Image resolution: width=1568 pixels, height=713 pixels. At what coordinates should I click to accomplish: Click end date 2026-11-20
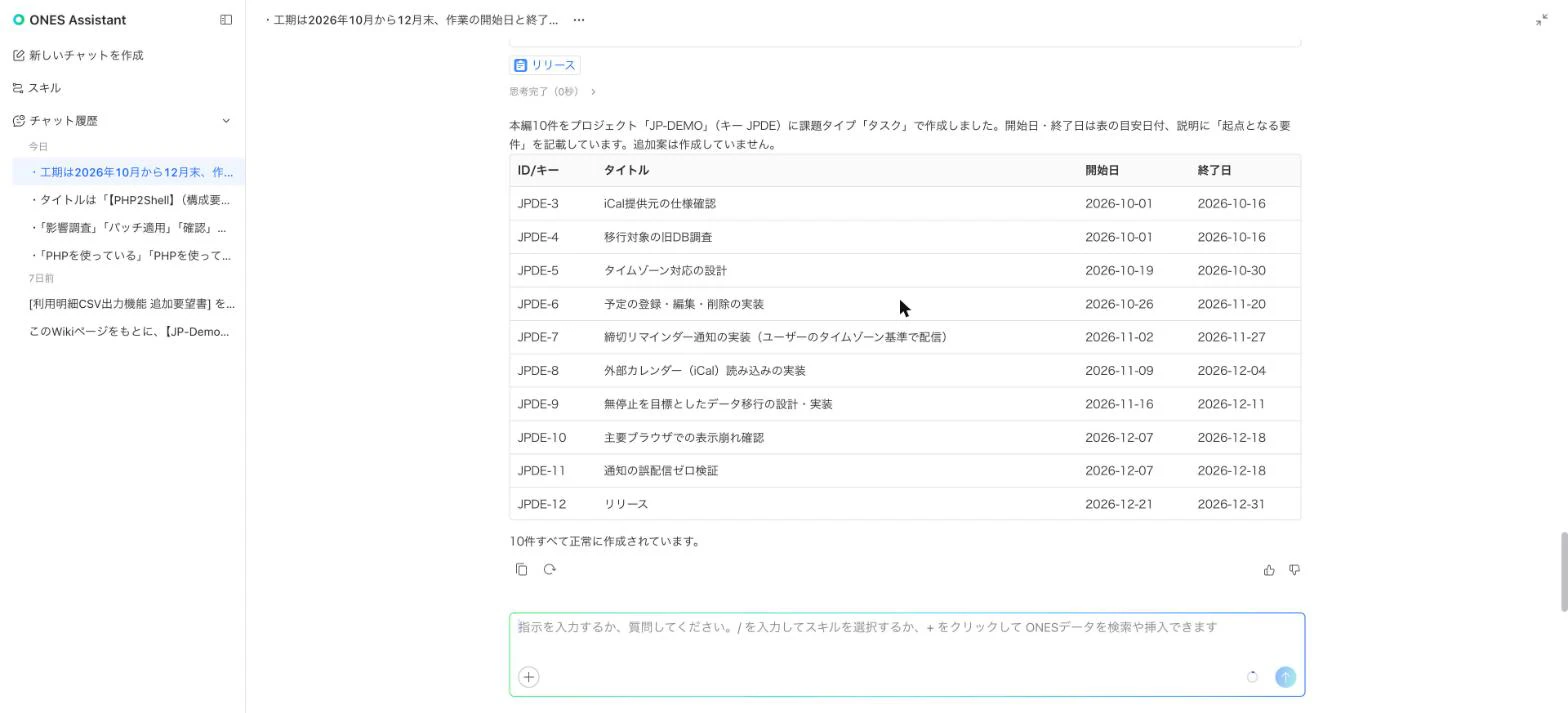pyautogui.click(x=1231, y=304)
